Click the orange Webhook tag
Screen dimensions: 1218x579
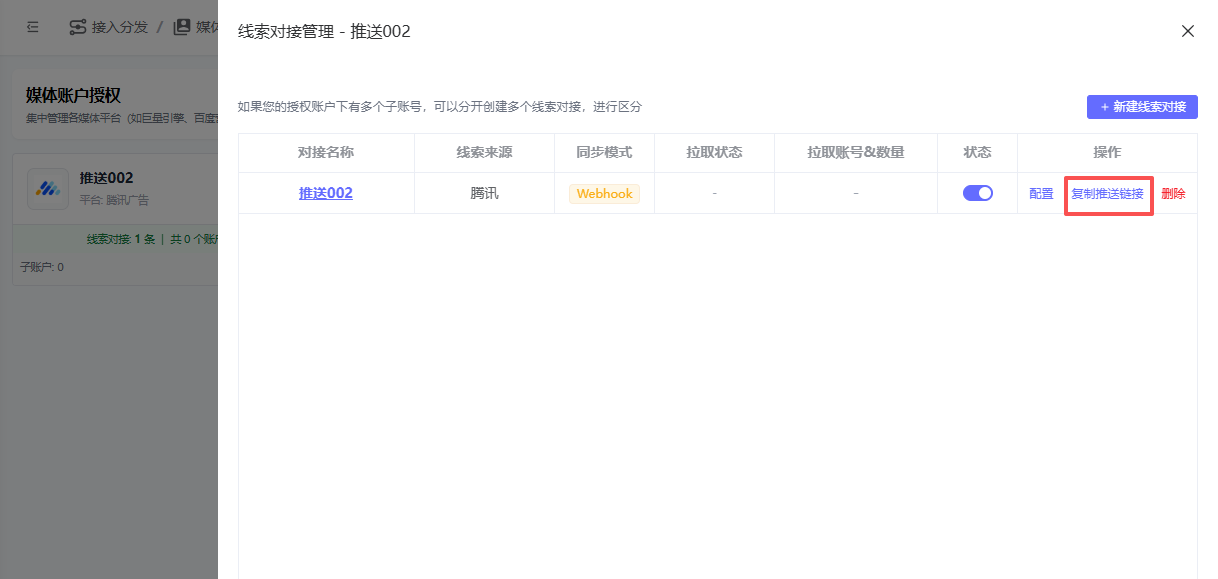pos(604,194)
